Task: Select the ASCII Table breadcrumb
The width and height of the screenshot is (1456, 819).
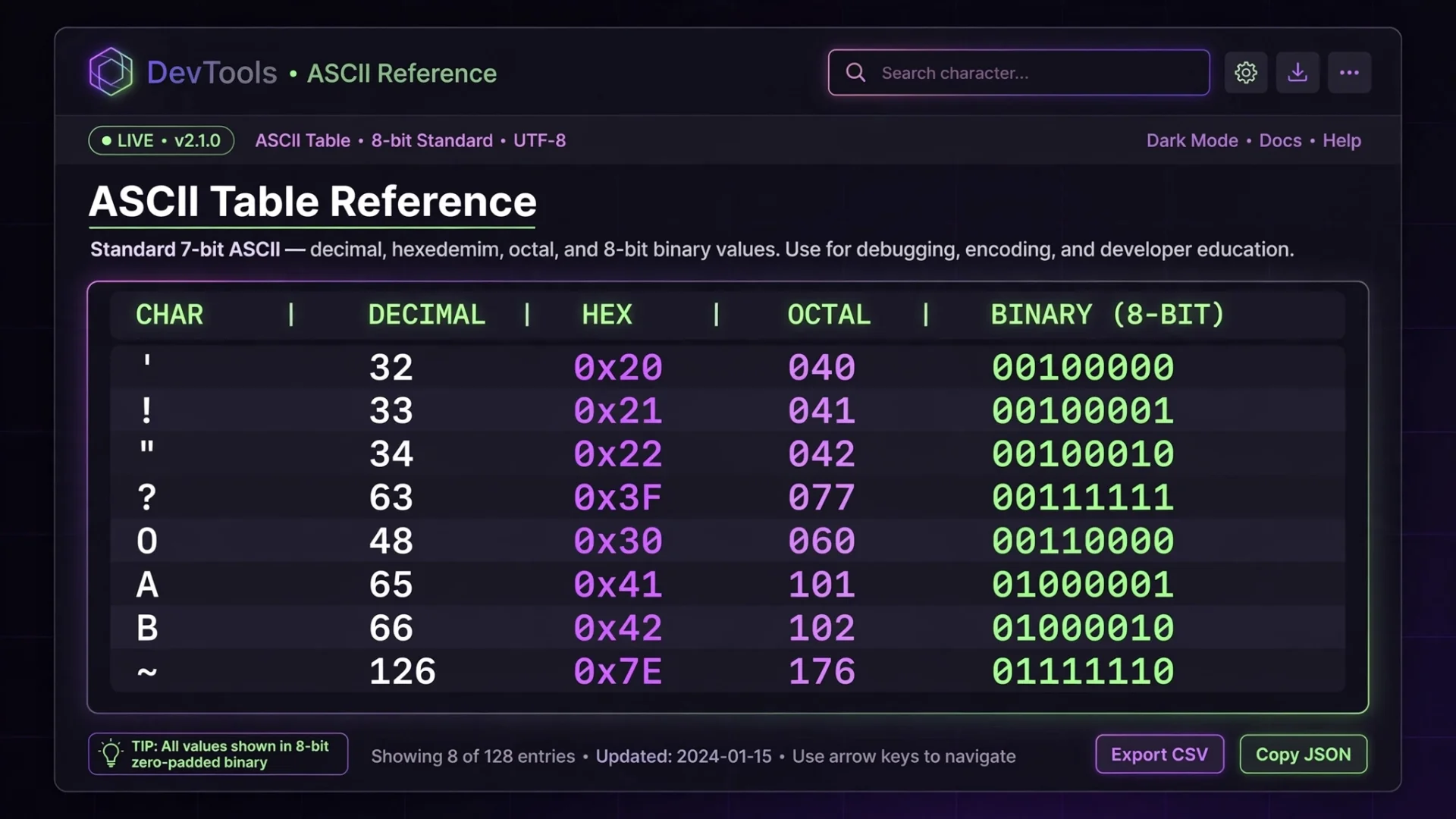Action: point(303,140)
